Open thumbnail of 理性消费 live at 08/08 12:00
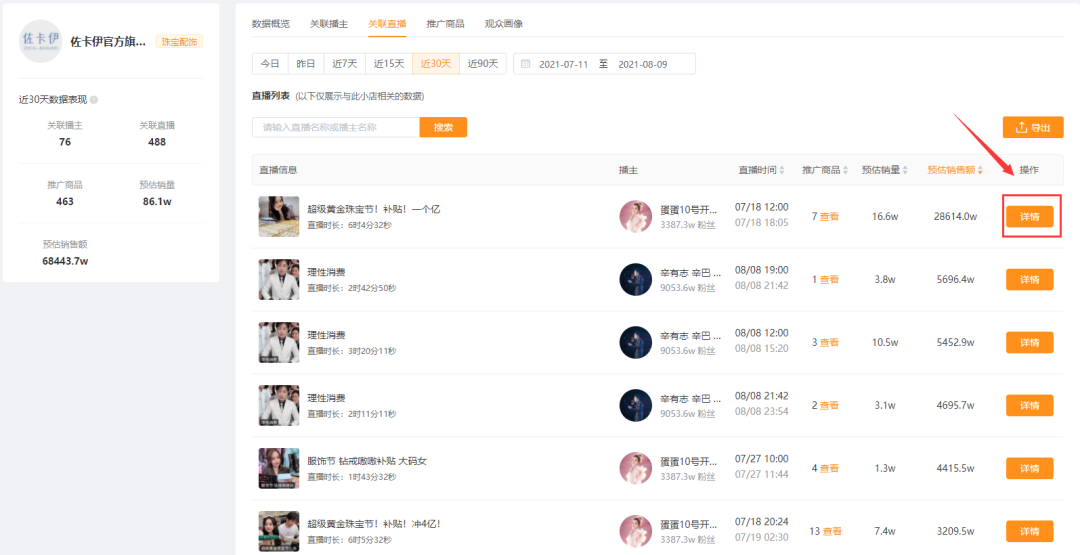This screenshot has height=555, width=1080. click(x=279, y=342)
